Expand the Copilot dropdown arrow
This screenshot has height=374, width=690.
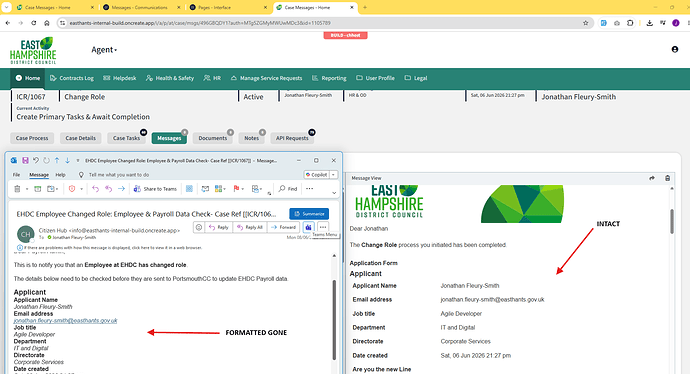pos(334,175)
